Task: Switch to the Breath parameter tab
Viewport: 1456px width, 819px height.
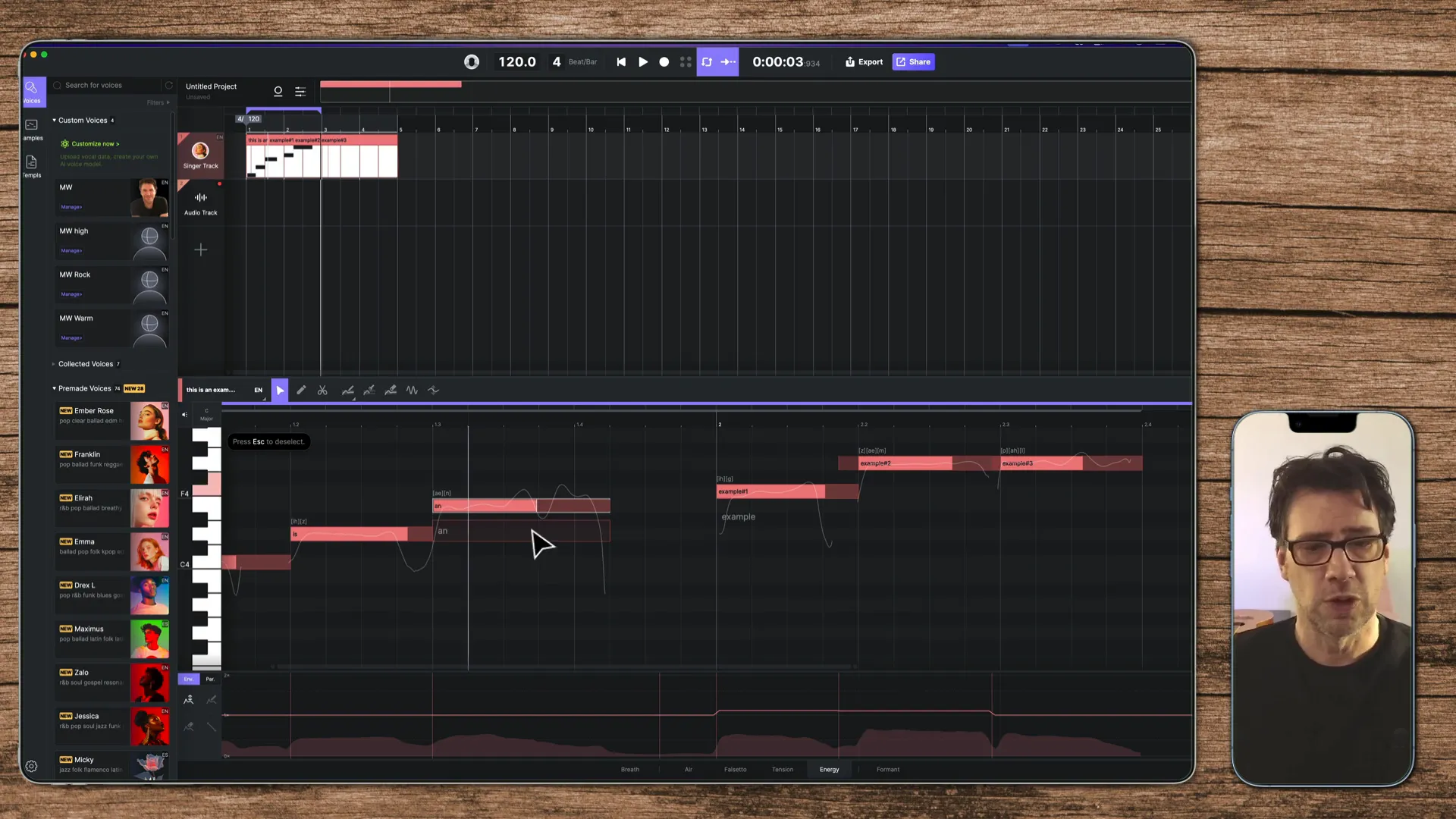Action: pos(629,770)
